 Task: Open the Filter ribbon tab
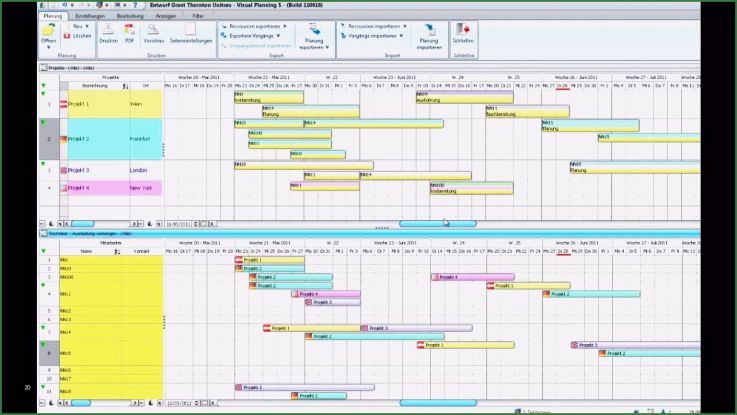click(198, 16)
